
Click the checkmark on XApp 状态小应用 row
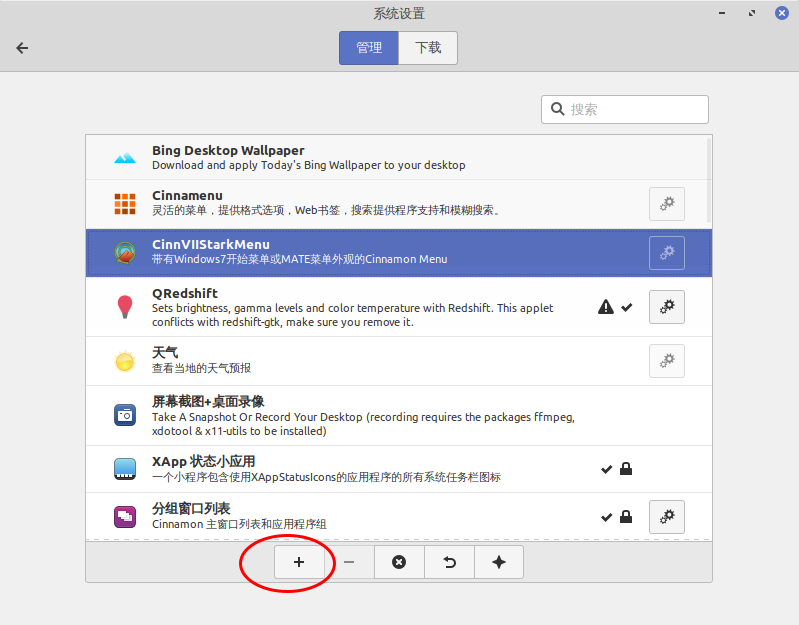pos(606,469)
